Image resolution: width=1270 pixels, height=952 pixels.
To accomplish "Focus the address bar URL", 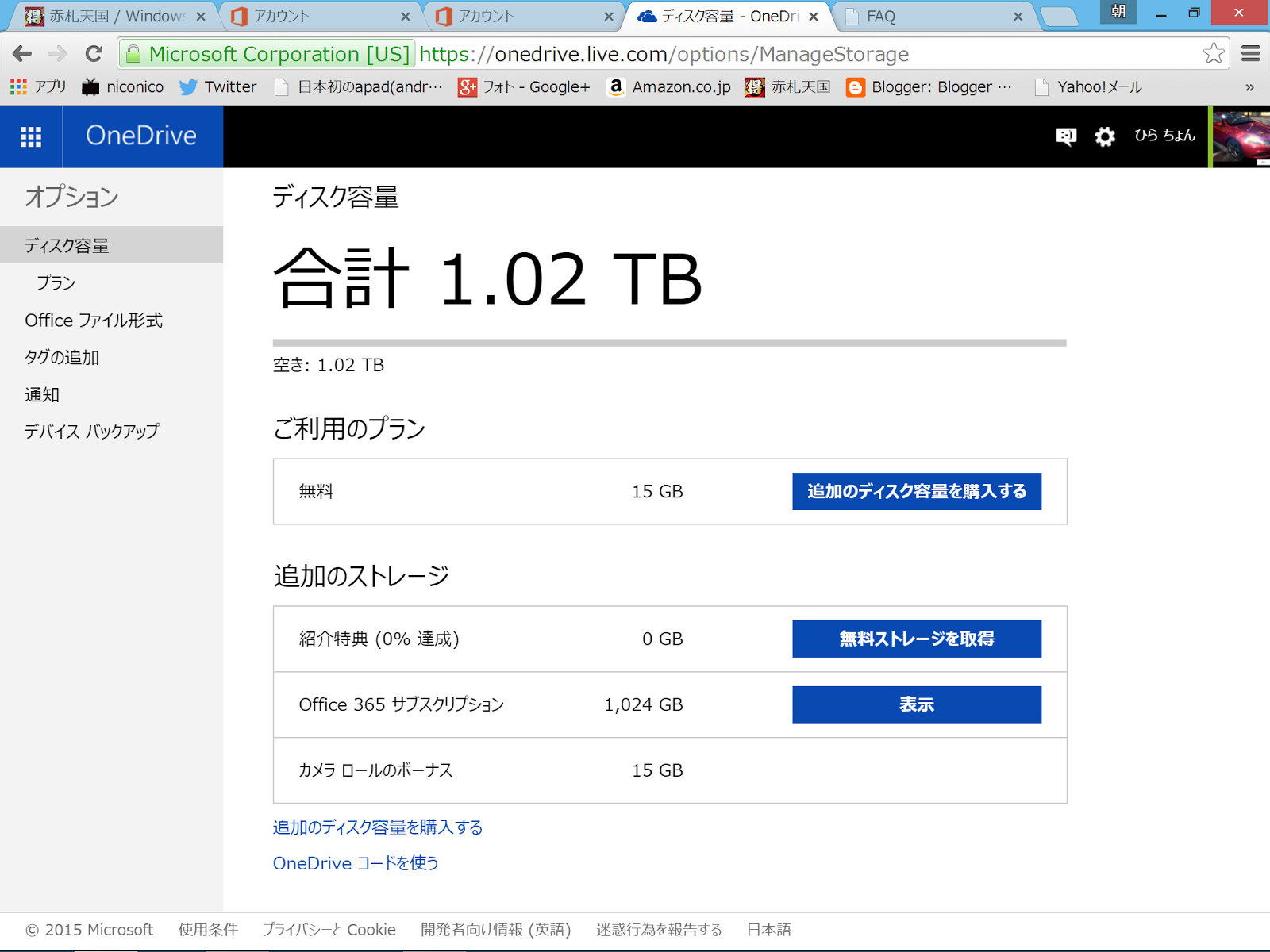I will [x=664, y=54].
